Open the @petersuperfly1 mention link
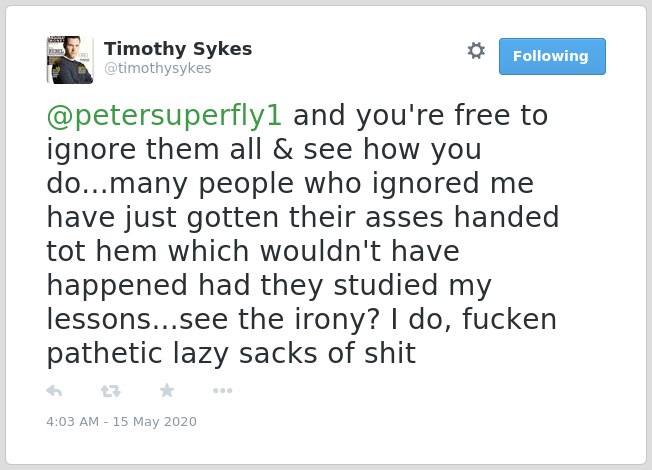The height and width of the screenshot is (470, 652). [165, 116]
